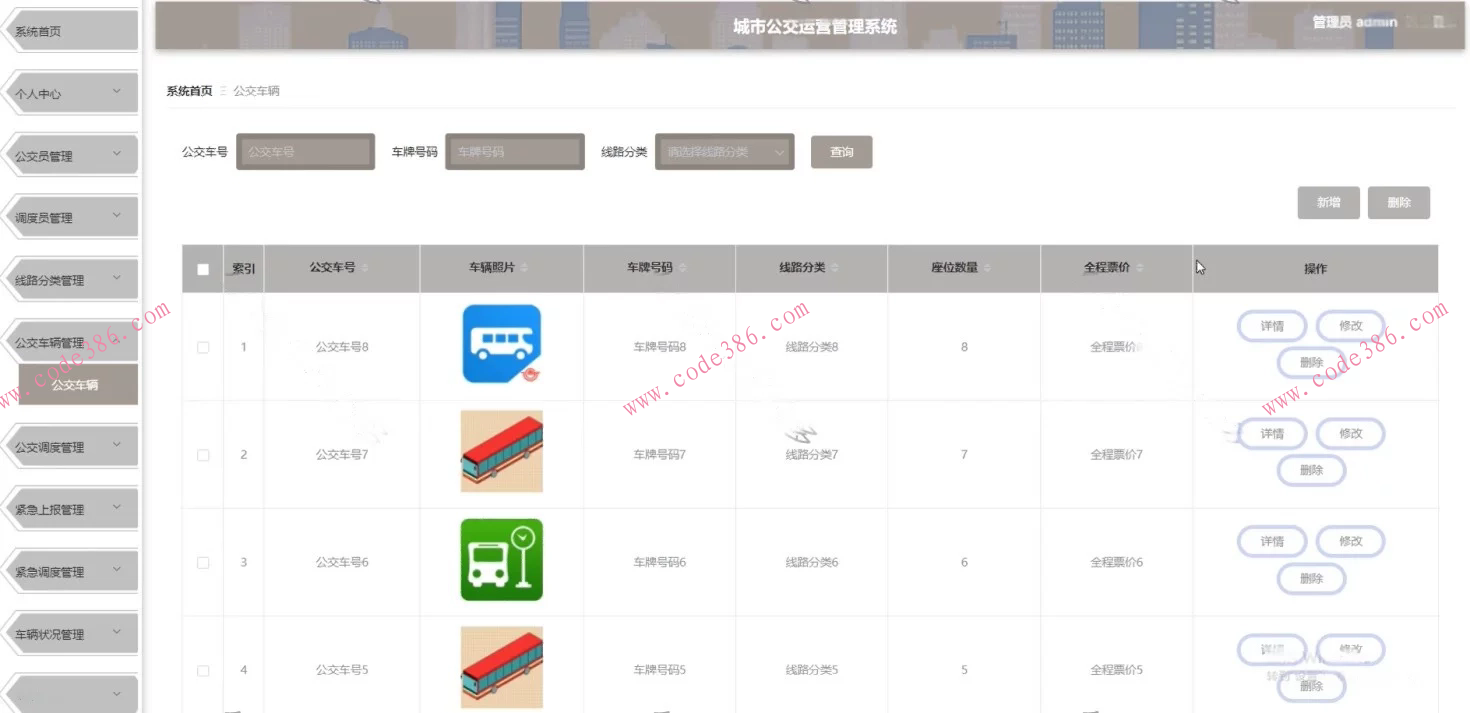Viewport: 1470px width, 713px height.
Task: Open the green bus-stop photo icon for 公交车号6
Action: [501, 559]
